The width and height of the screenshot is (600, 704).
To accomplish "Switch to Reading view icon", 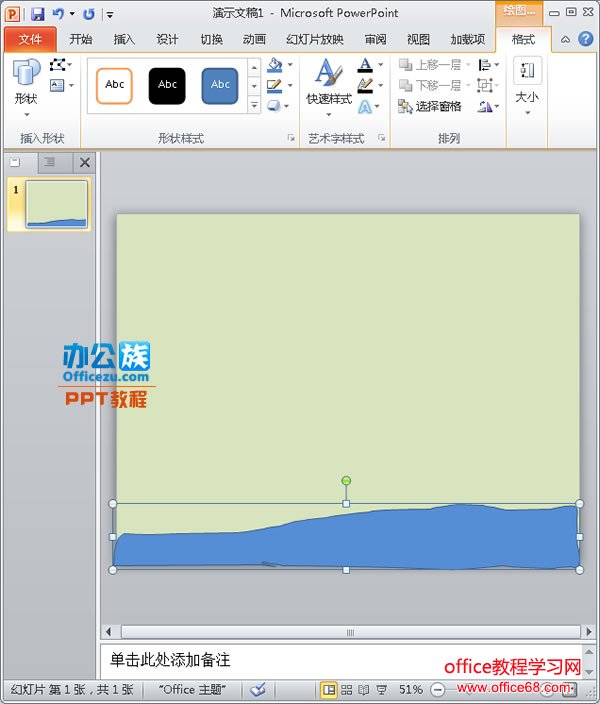I will (x=364, y=689).
